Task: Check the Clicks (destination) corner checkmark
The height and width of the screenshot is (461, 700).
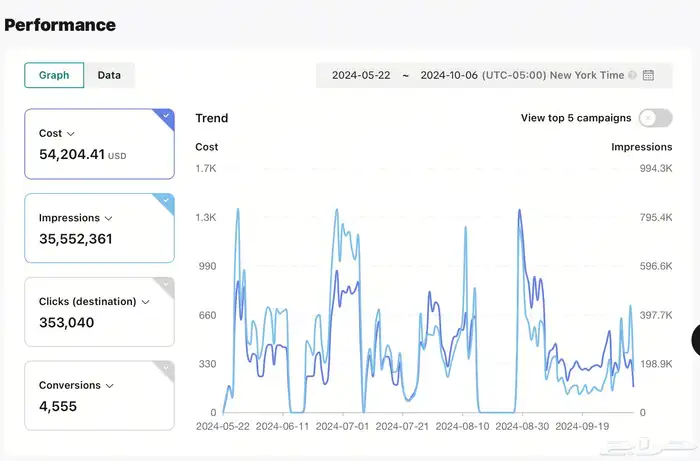Action: (167, 284)
